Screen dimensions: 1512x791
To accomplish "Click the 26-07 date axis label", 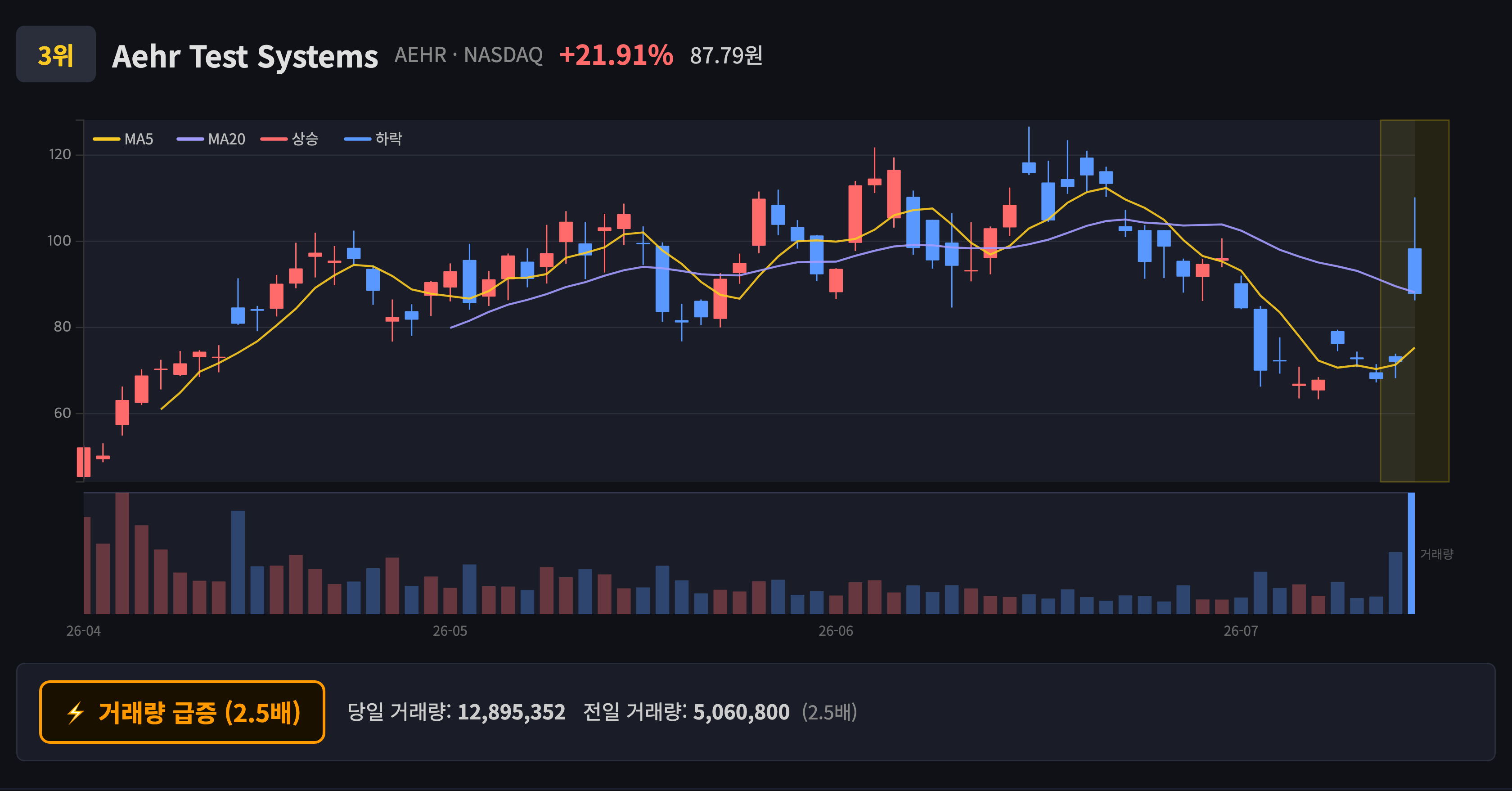I will pos(1241,631).
